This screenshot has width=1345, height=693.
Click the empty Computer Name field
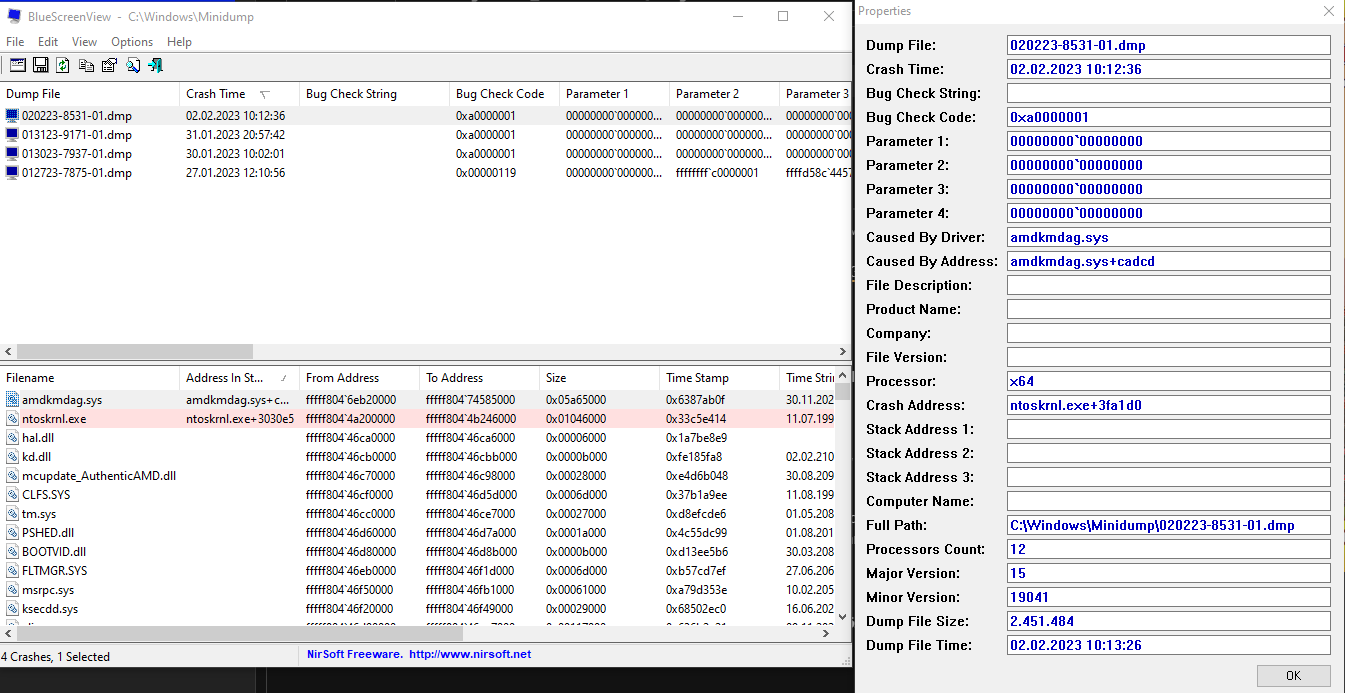tap(1169, 501)
